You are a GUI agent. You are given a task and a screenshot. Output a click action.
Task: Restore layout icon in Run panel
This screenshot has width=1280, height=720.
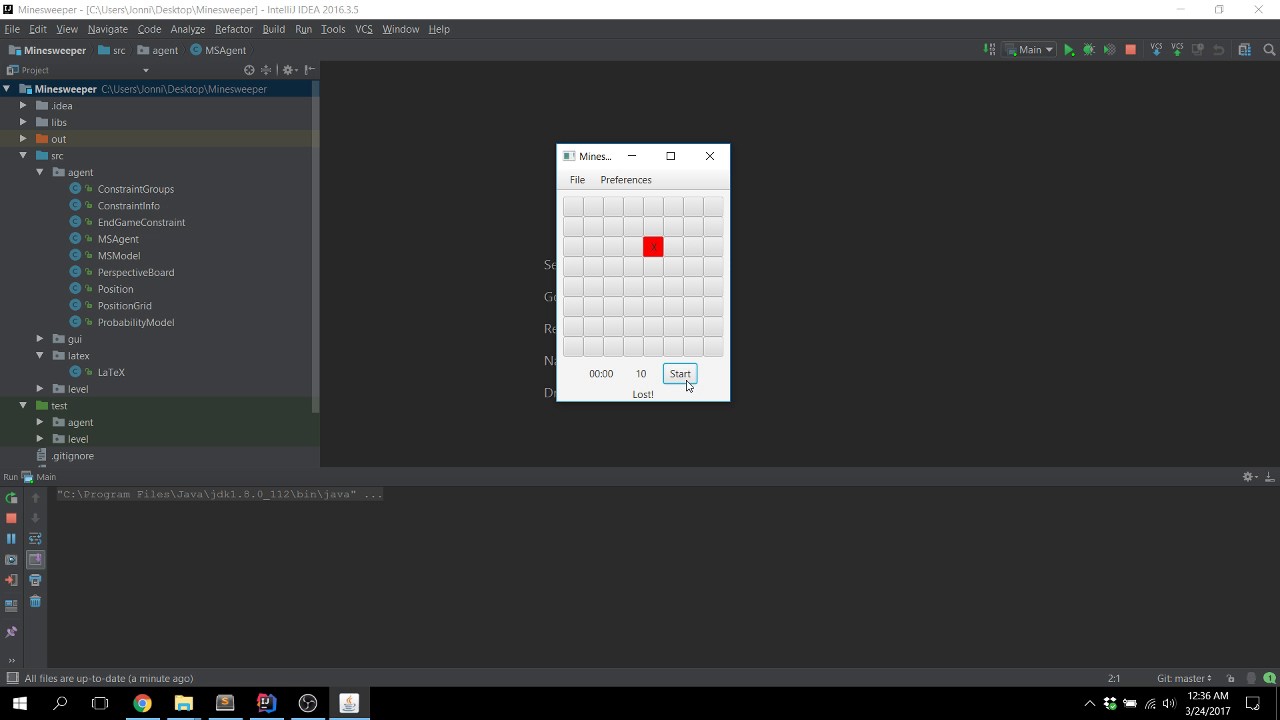pyautogui.click(x=12, y=605)
